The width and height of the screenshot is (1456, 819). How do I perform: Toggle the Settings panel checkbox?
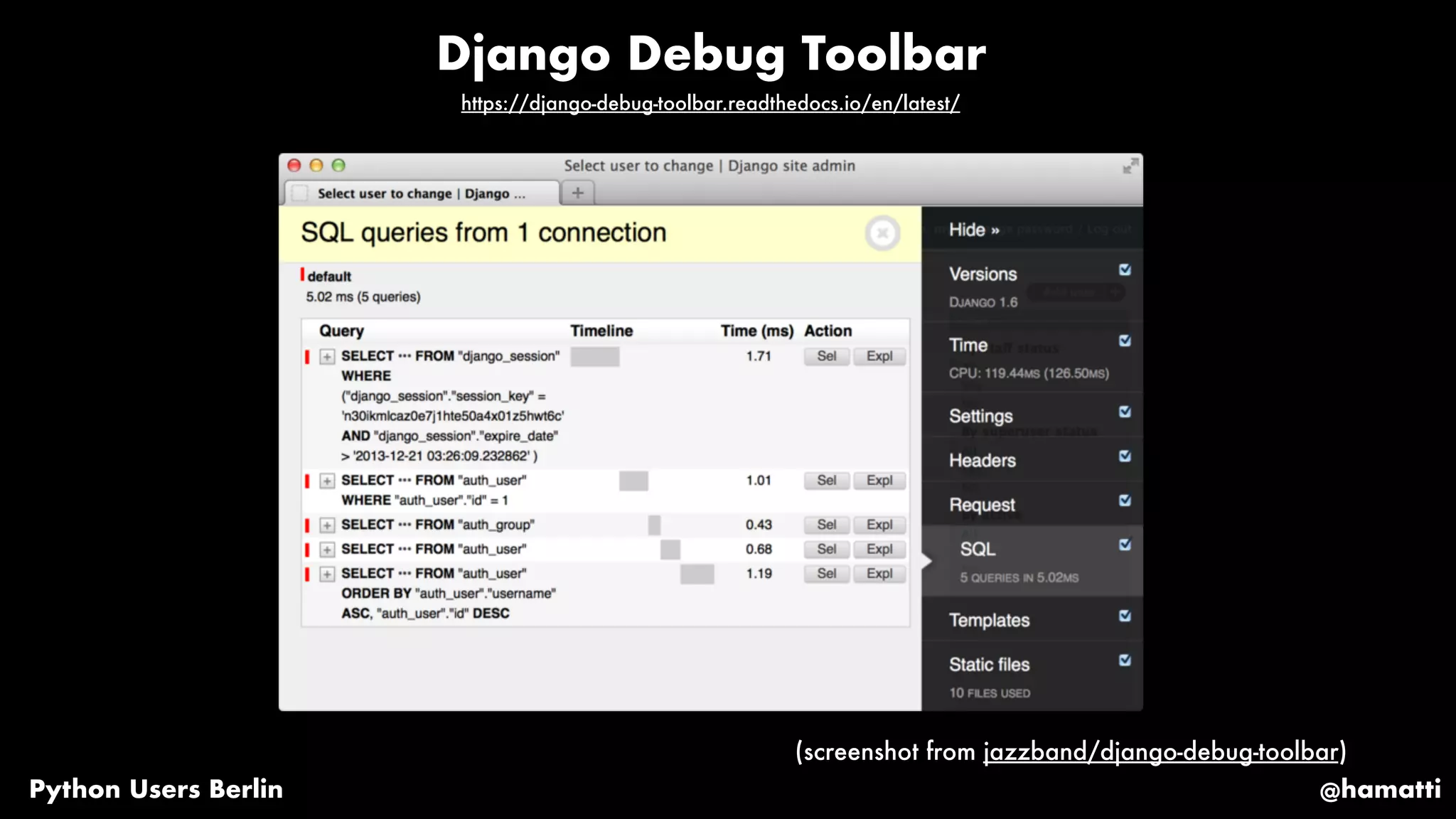coord(1125,412)
